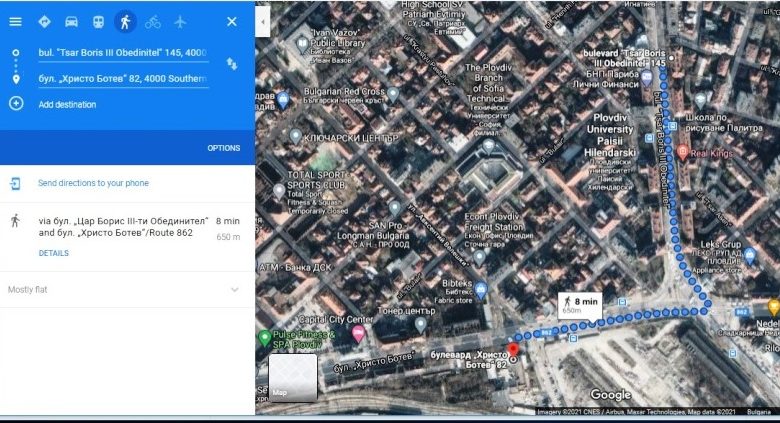The width and height of the screenshot is (780, 423).
Task: Click the Школа по рисуване Палитра marker
Action: (700, 99)
